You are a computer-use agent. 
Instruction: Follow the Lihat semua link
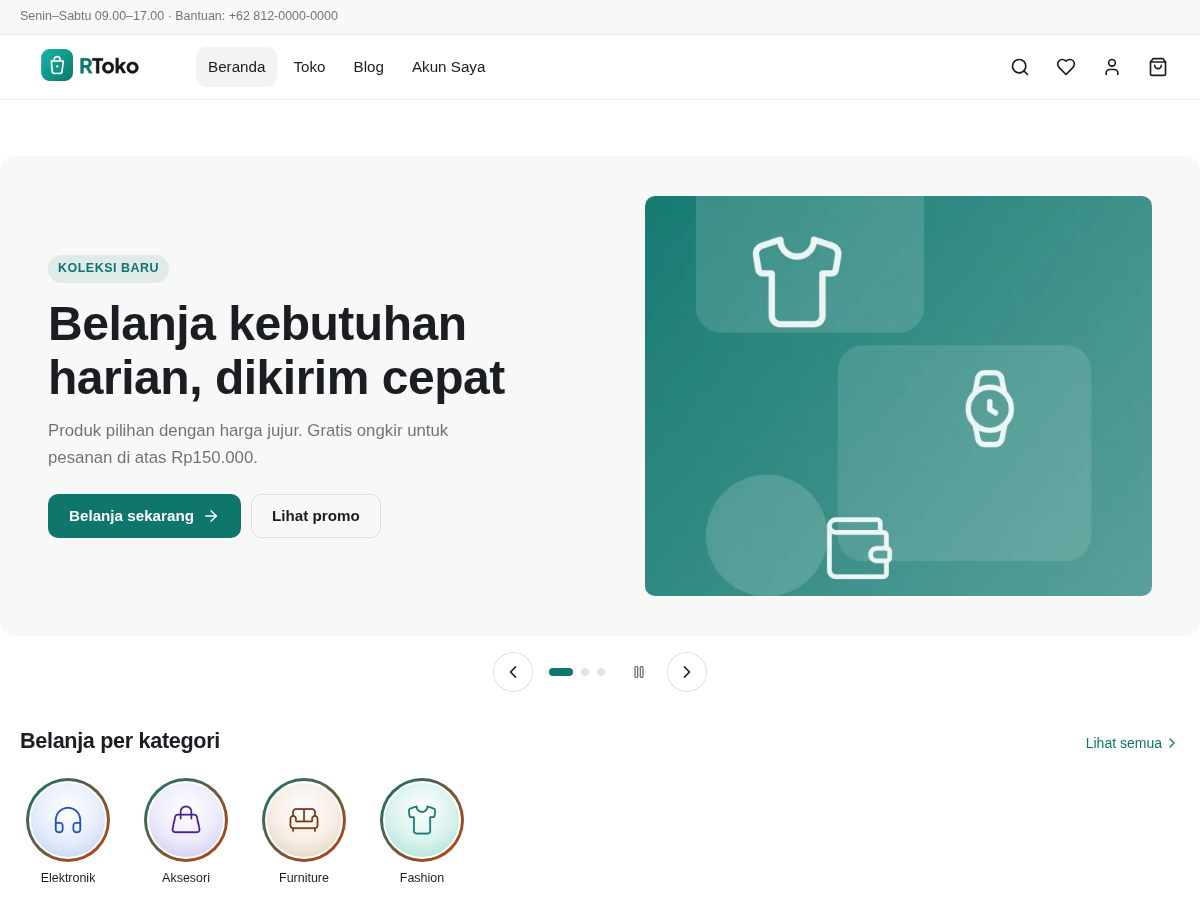coord(1132,743)
